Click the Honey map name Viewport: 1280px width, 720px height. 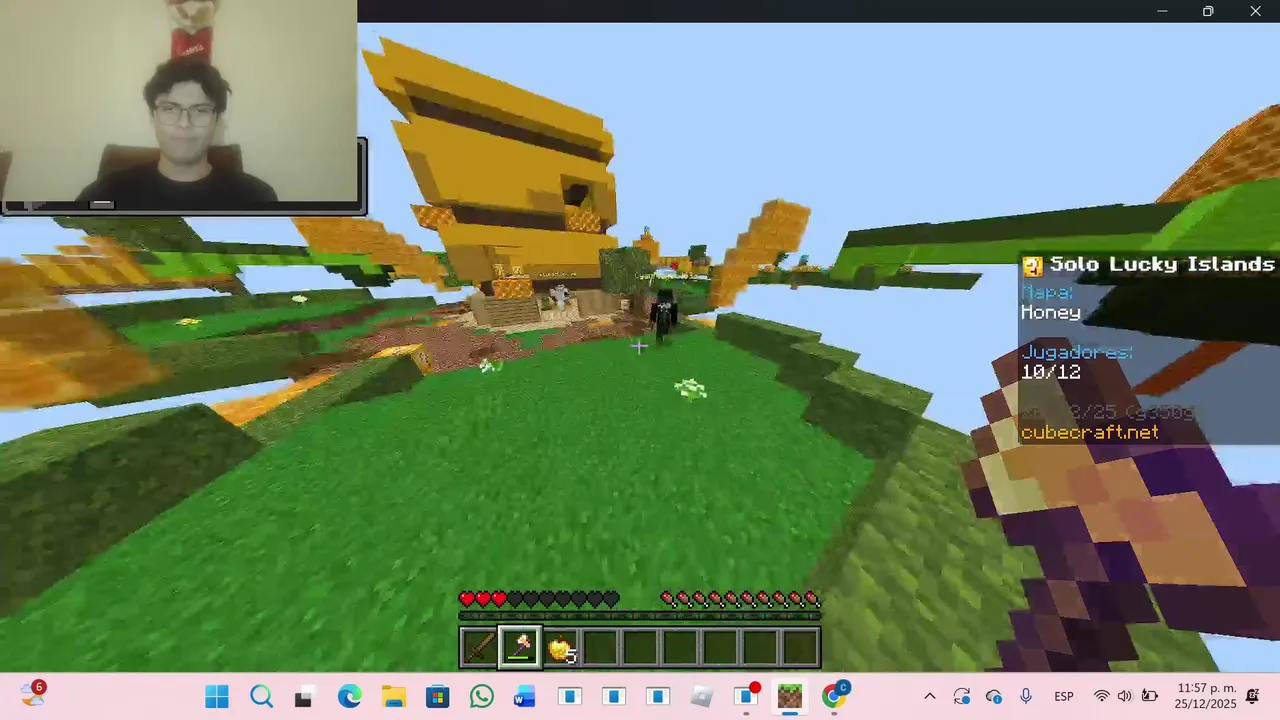tap(1050, 312)
